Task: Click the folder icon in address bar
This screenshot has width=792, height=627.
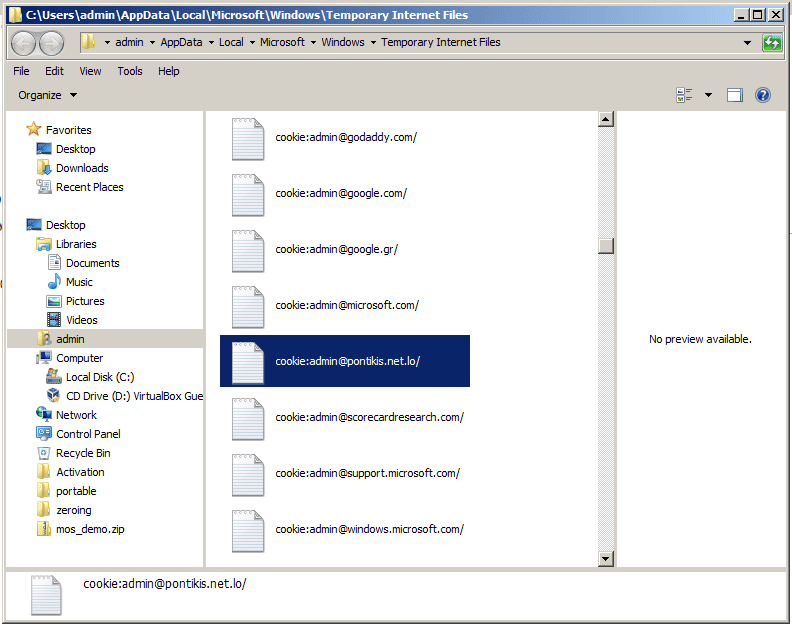Action: click(x=89, y=42)
